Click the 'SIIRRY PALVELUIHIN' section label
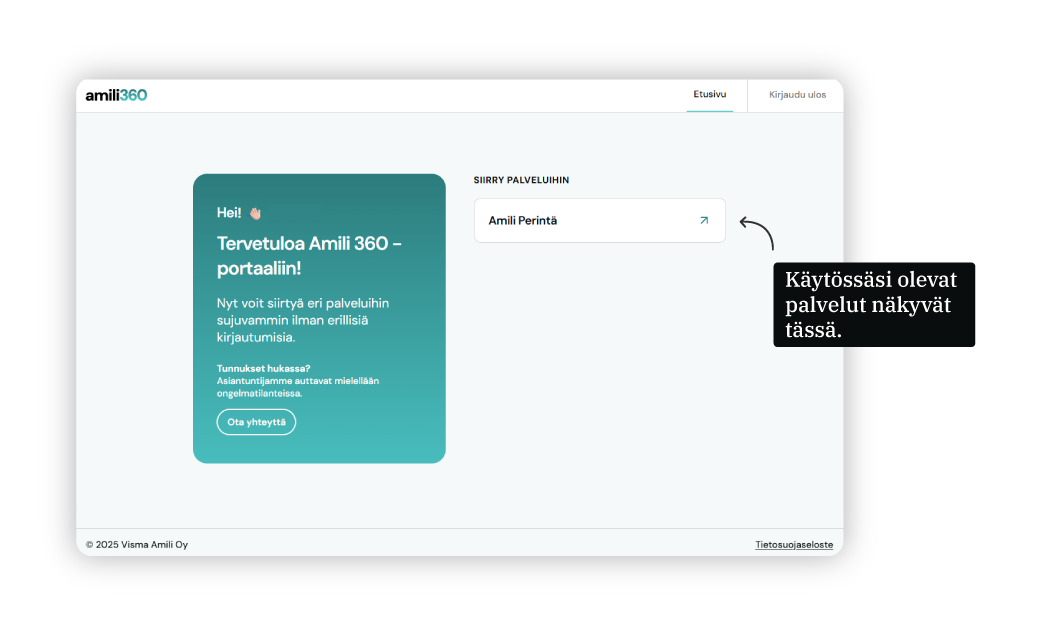 521,180
